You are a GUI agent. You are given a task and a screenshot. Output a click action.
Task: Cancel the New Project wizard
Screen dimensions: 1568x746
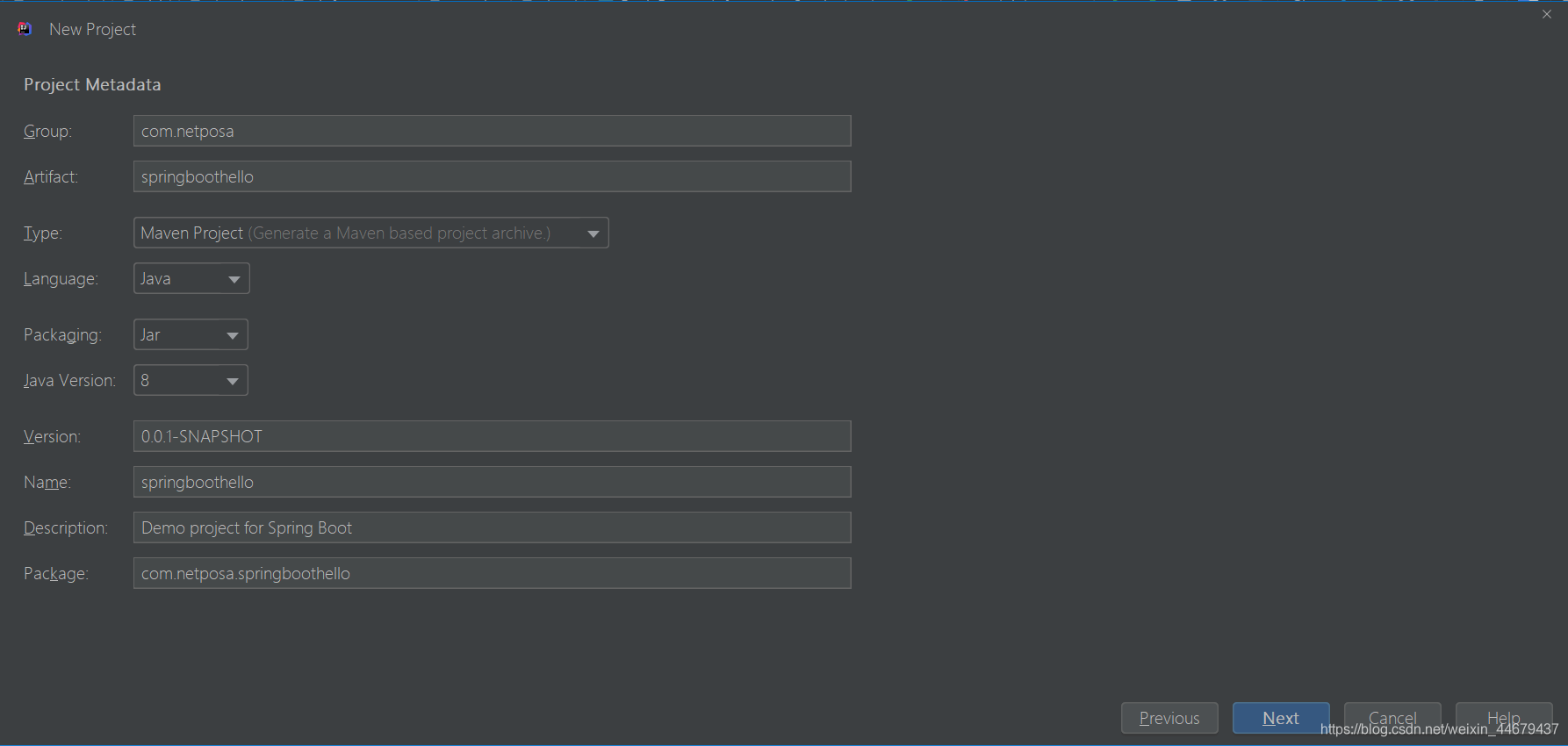point(1392,718)
